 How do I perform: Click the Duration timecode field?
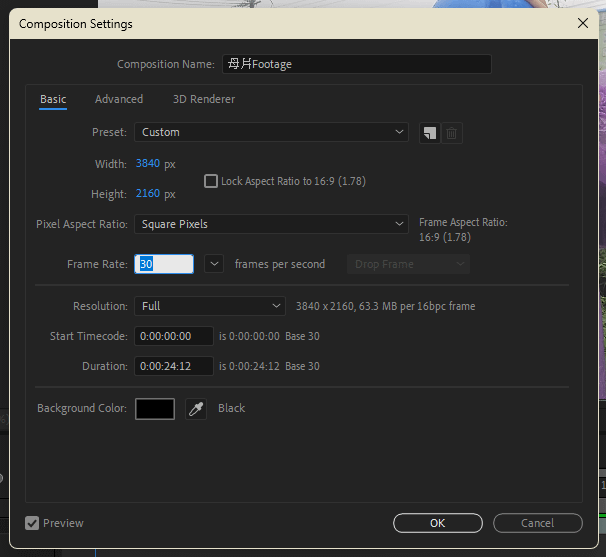point(174,366)
